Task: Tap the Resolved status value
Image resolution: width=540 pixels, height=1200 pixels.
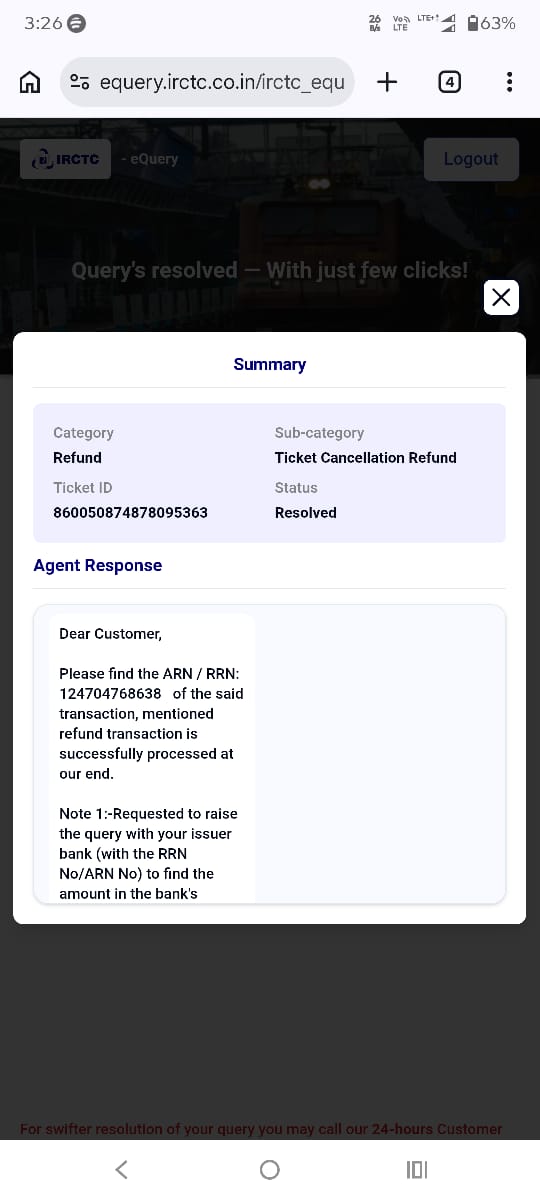Action: [x=306, y=512]
